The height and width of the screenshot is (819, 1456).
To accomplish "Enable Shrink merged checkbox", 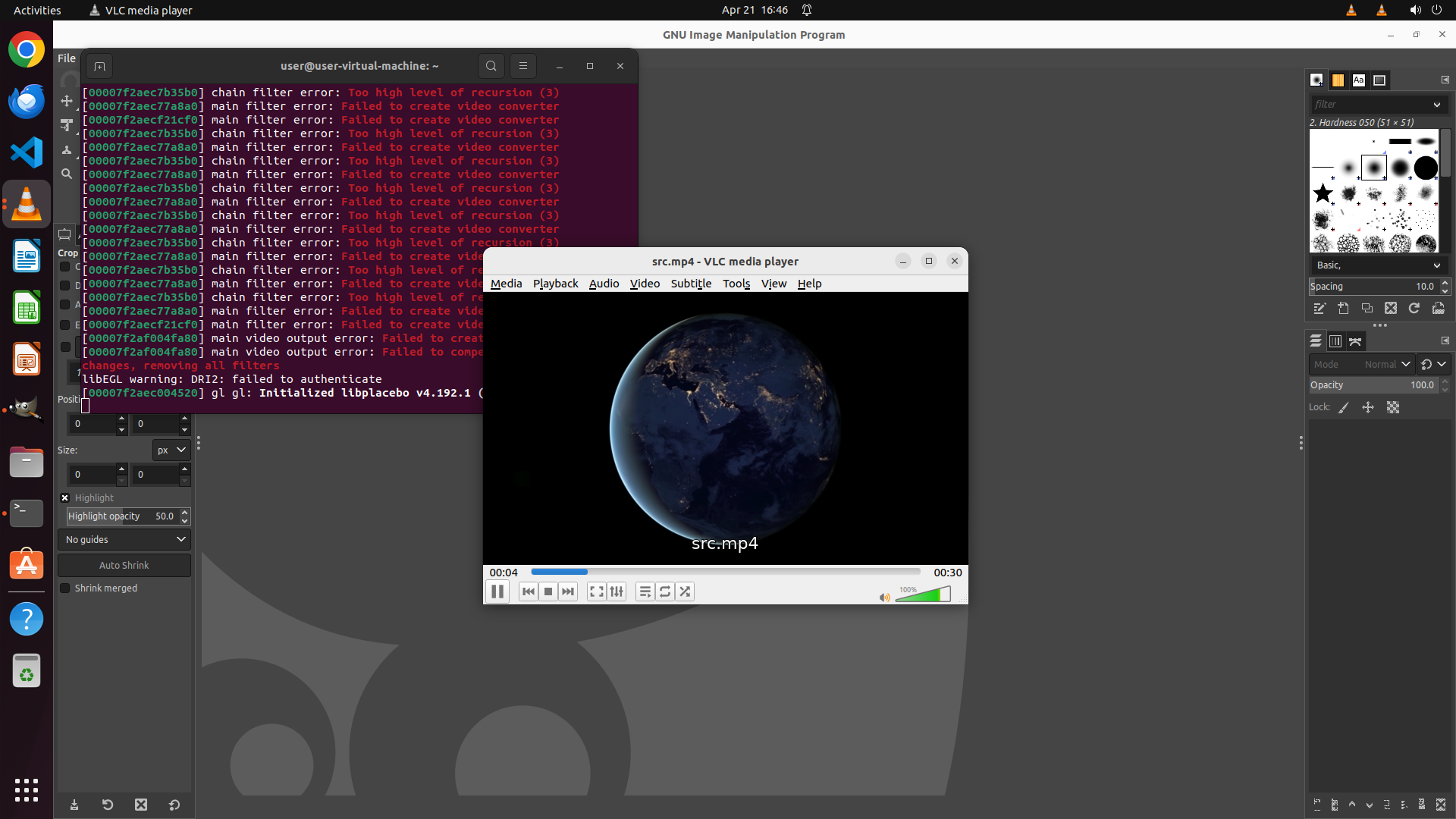I will click(x=65, y=588).
